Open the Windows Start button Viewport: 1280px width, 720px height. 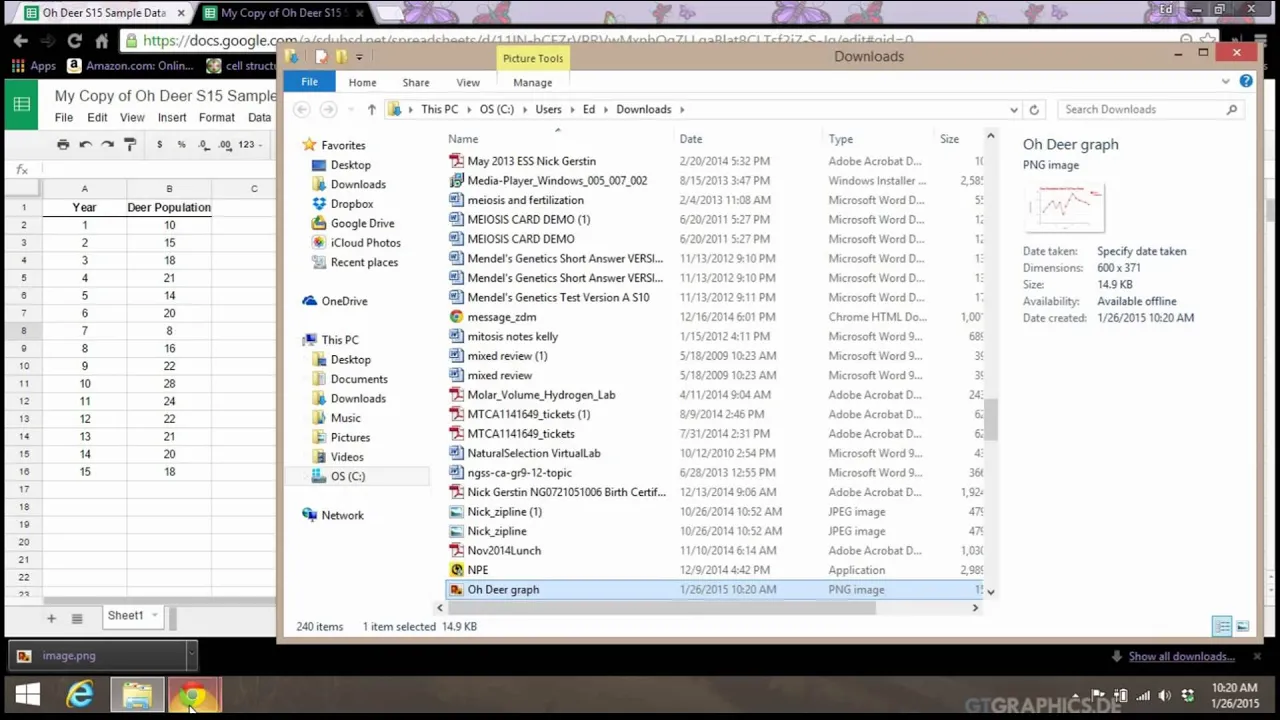tap(28, 695)
